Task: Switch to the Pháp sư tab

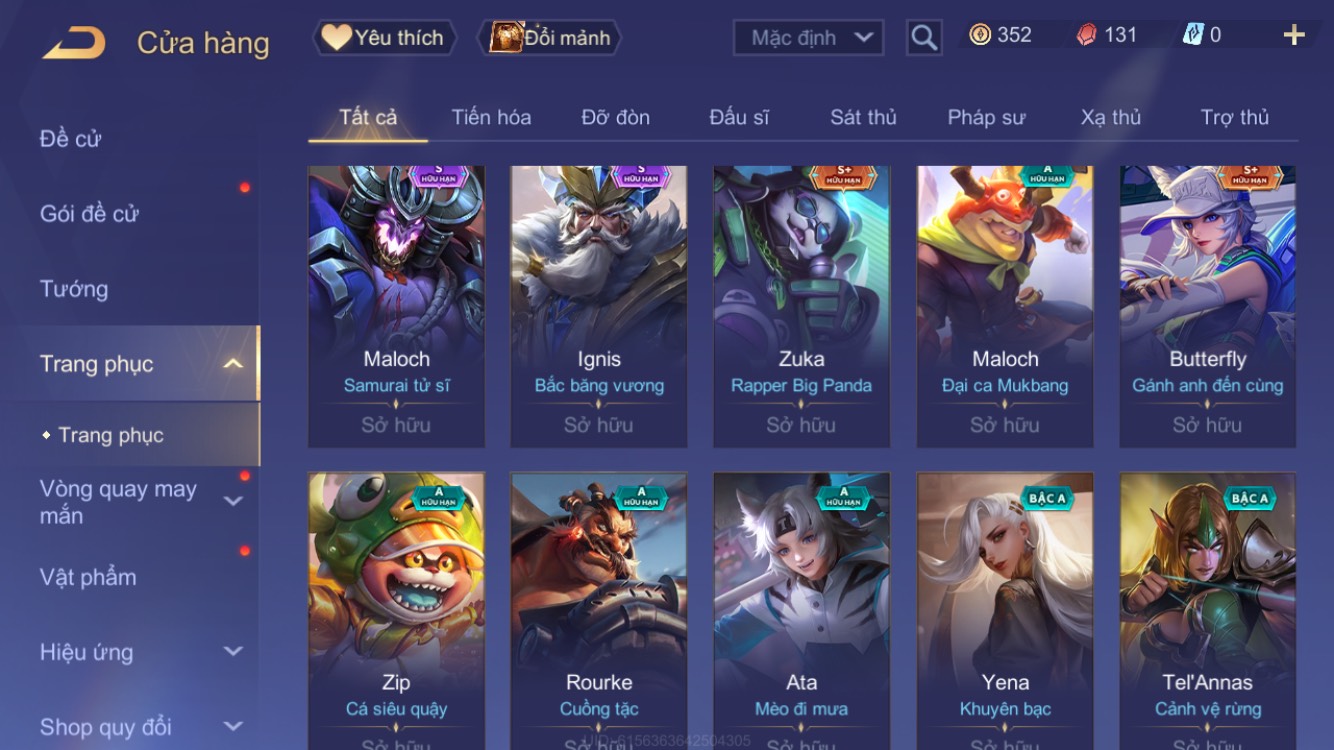Action: tap(986, 117)
